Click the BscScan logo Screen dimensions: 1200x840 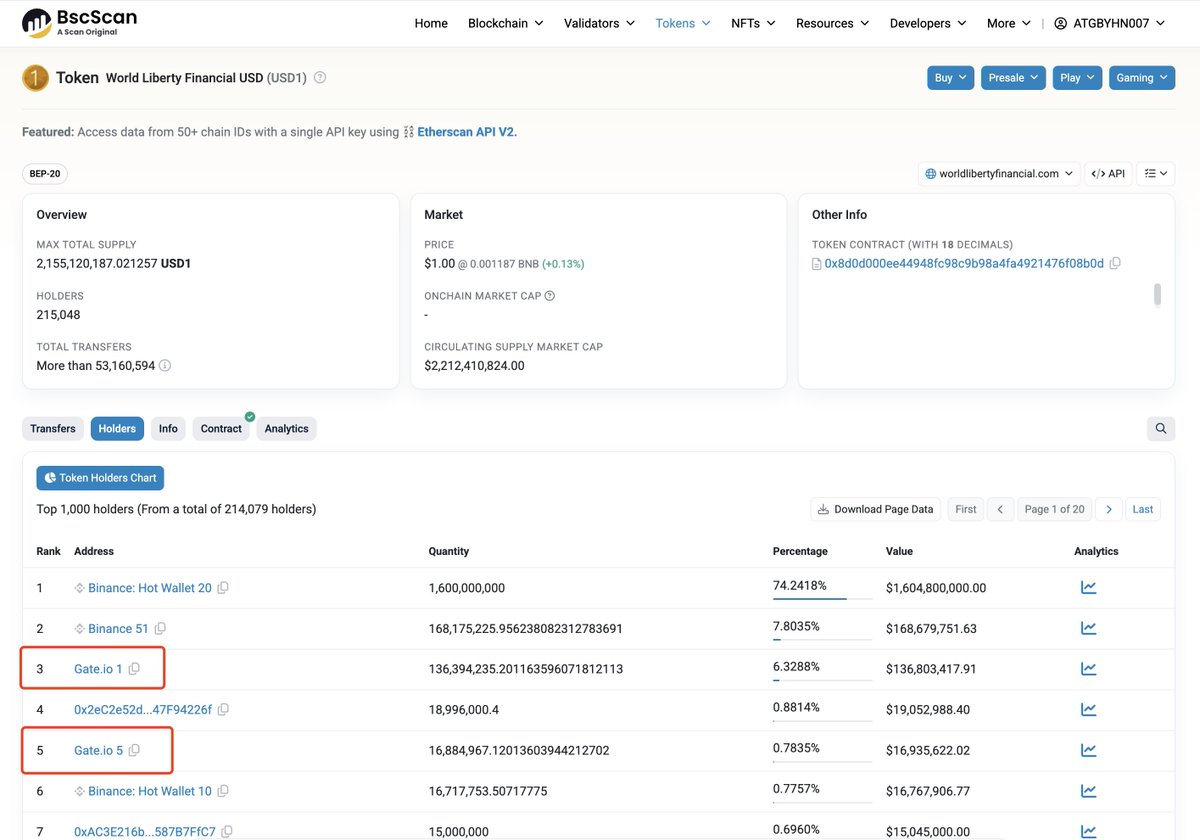79,22
